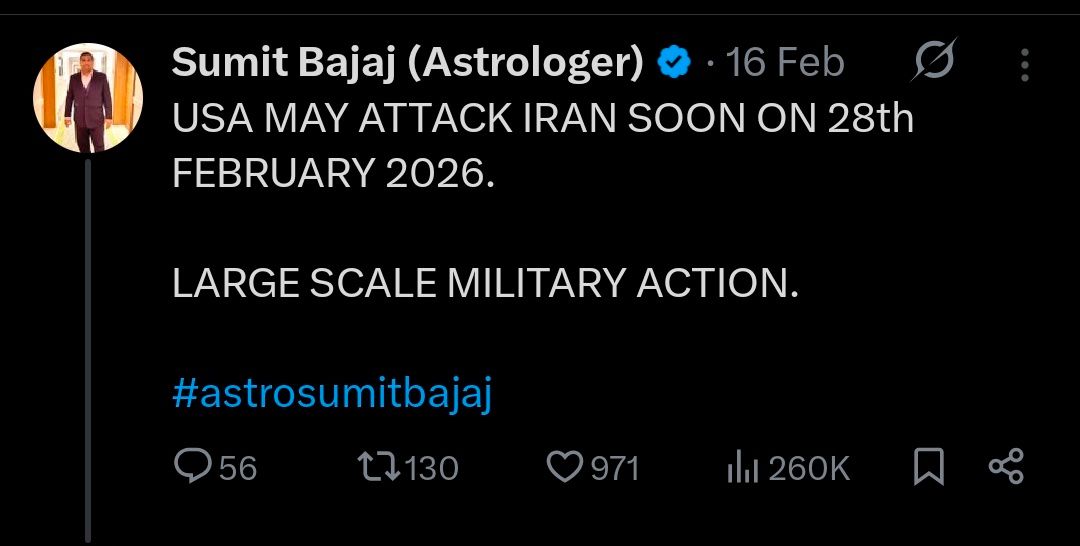Open the #astrosumitbajaj hashtag
Viewport: 1080px width, 546px height.
click(x=333, y=394)
